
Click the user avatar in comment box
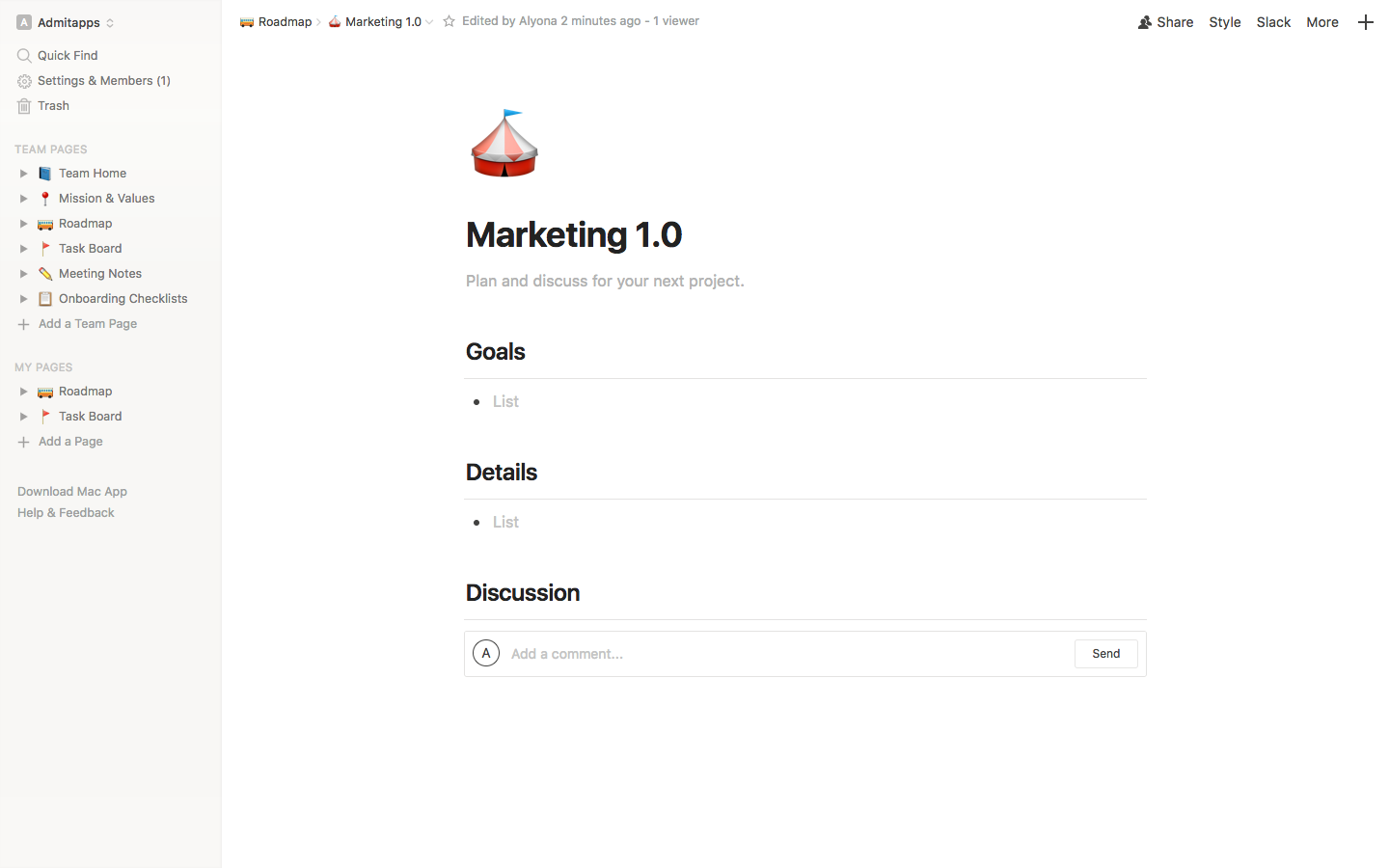point(486,653)
